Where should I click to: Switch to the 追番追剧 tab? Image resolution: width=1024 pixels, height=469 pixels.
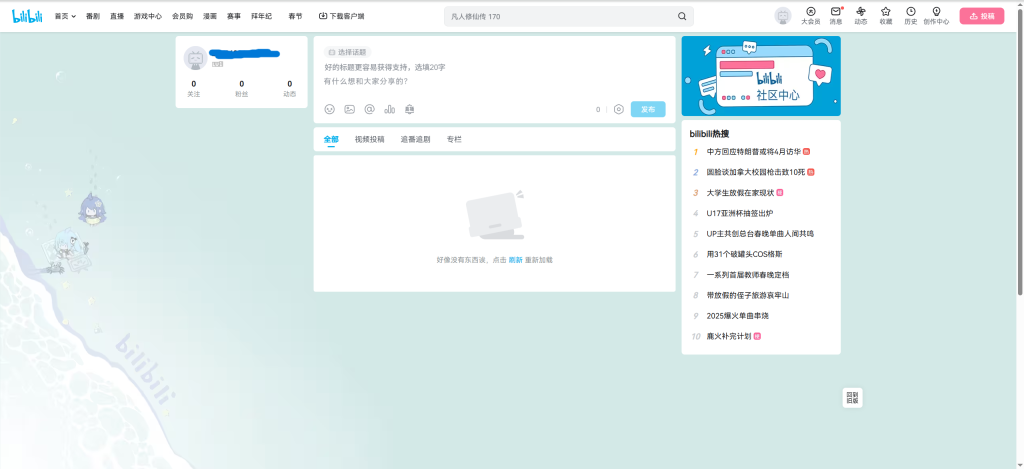[x=415, y=139]
